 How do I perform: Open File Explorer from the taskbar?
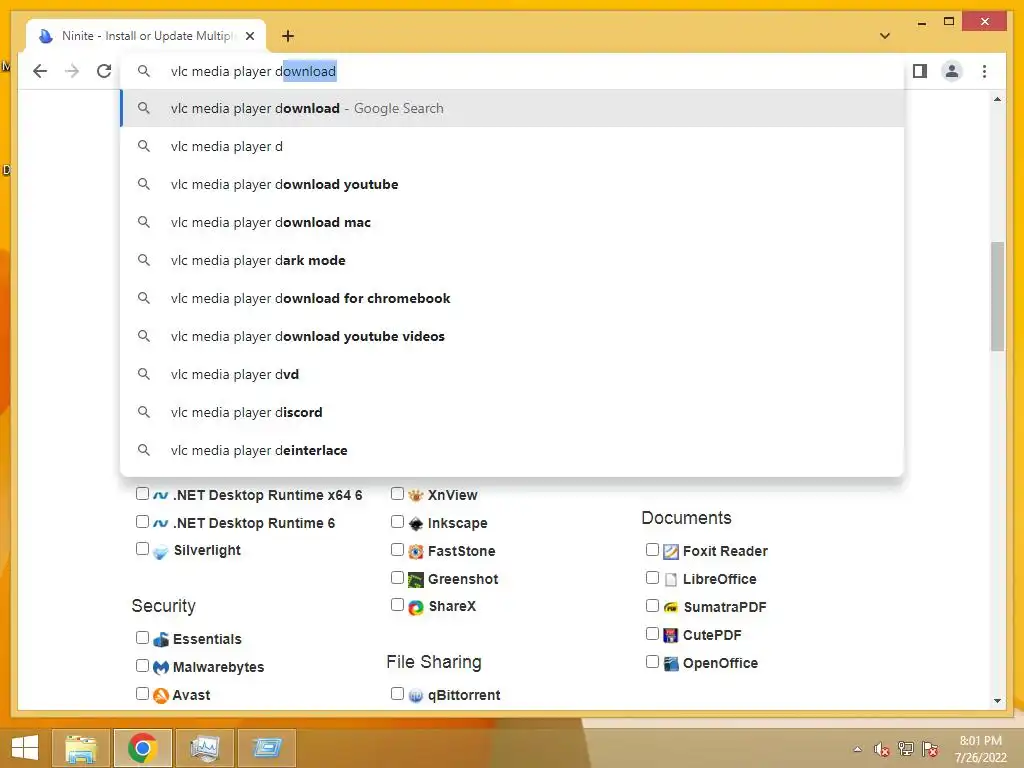click(x=81, y=748)
